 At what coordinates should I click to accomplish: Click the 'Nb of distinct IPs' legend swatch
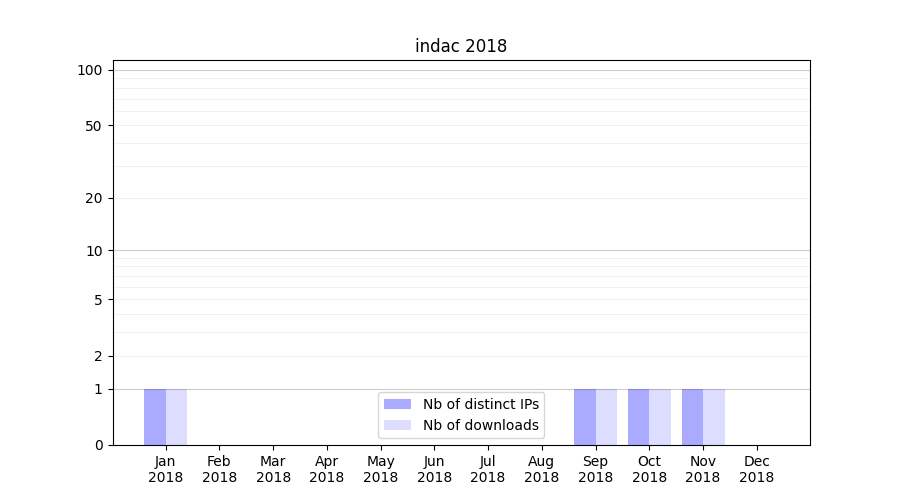pos(397,404)
